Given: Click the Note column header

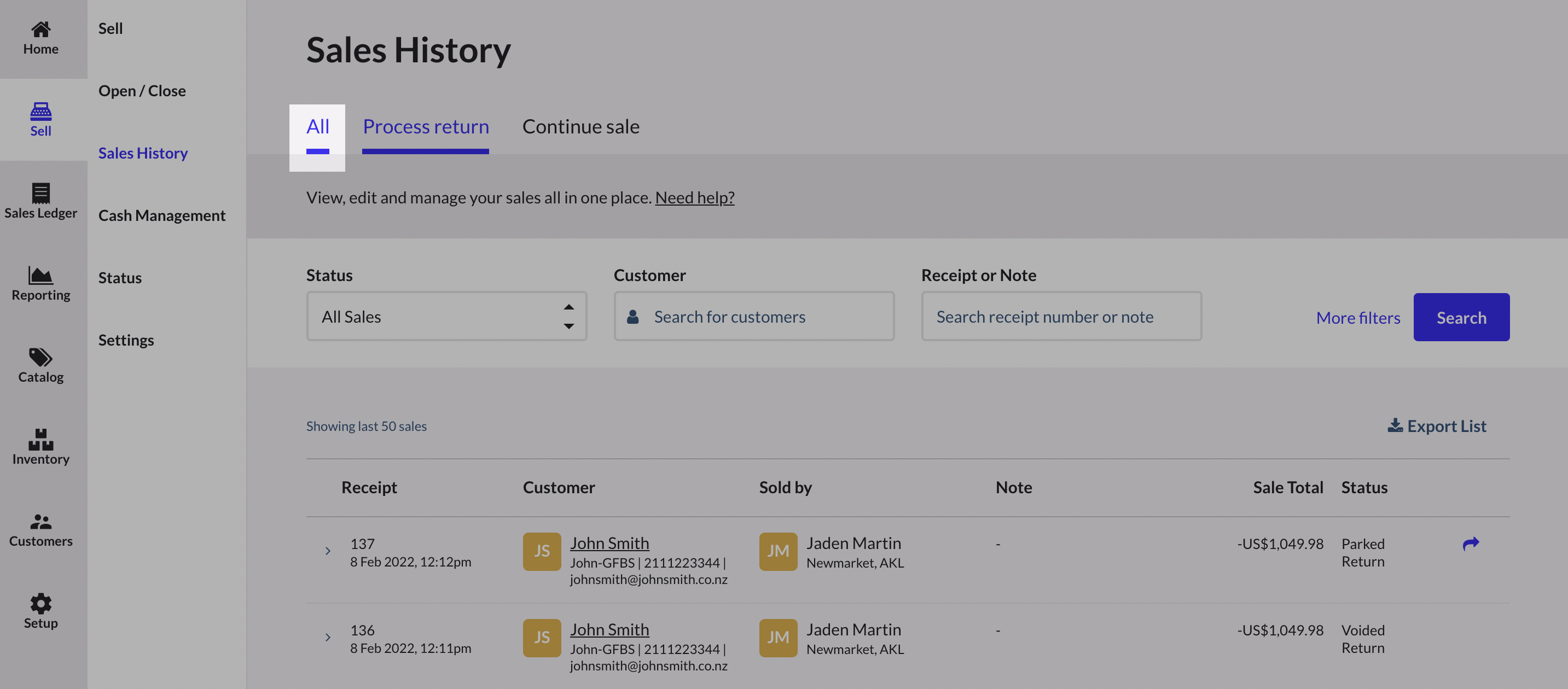Looking at the screenshot, I should tap(1013, 488).
